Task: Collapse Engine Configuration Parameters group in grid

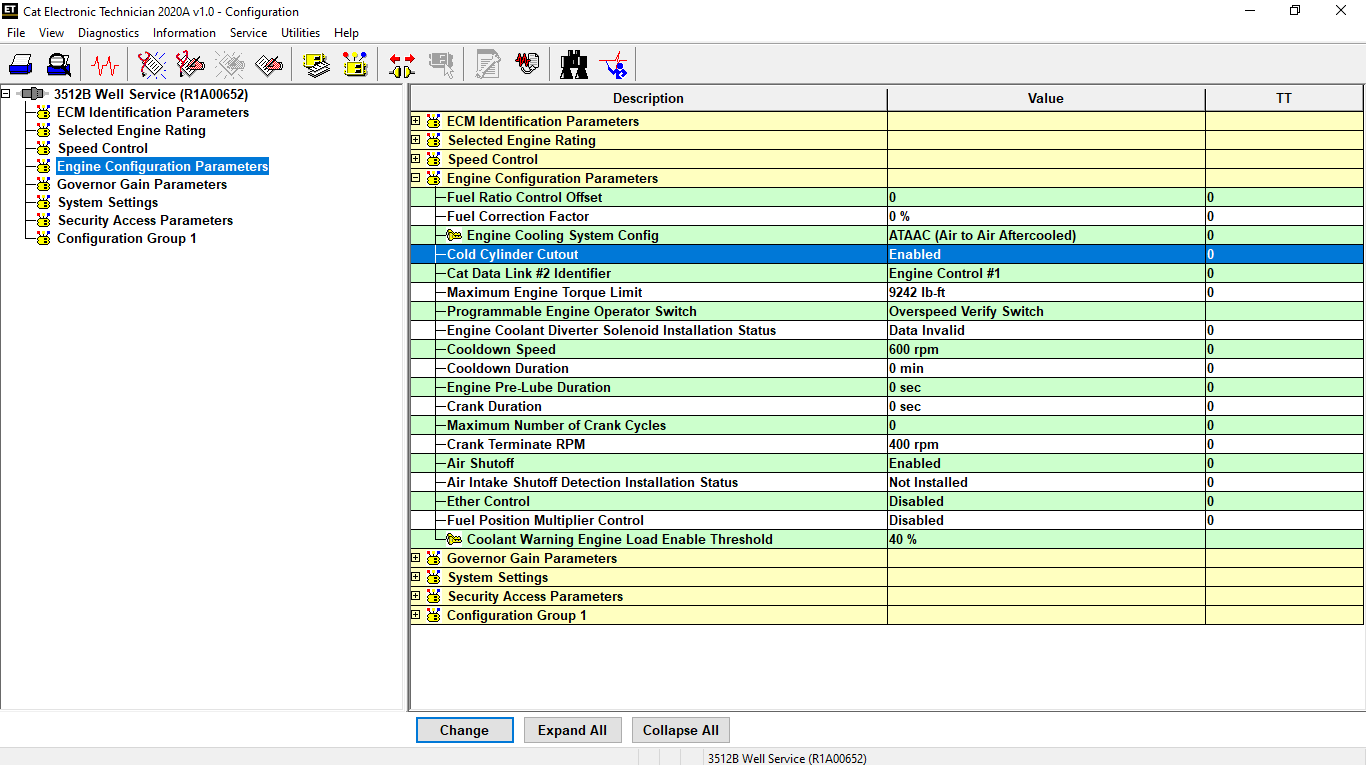Action: point(416,178)
